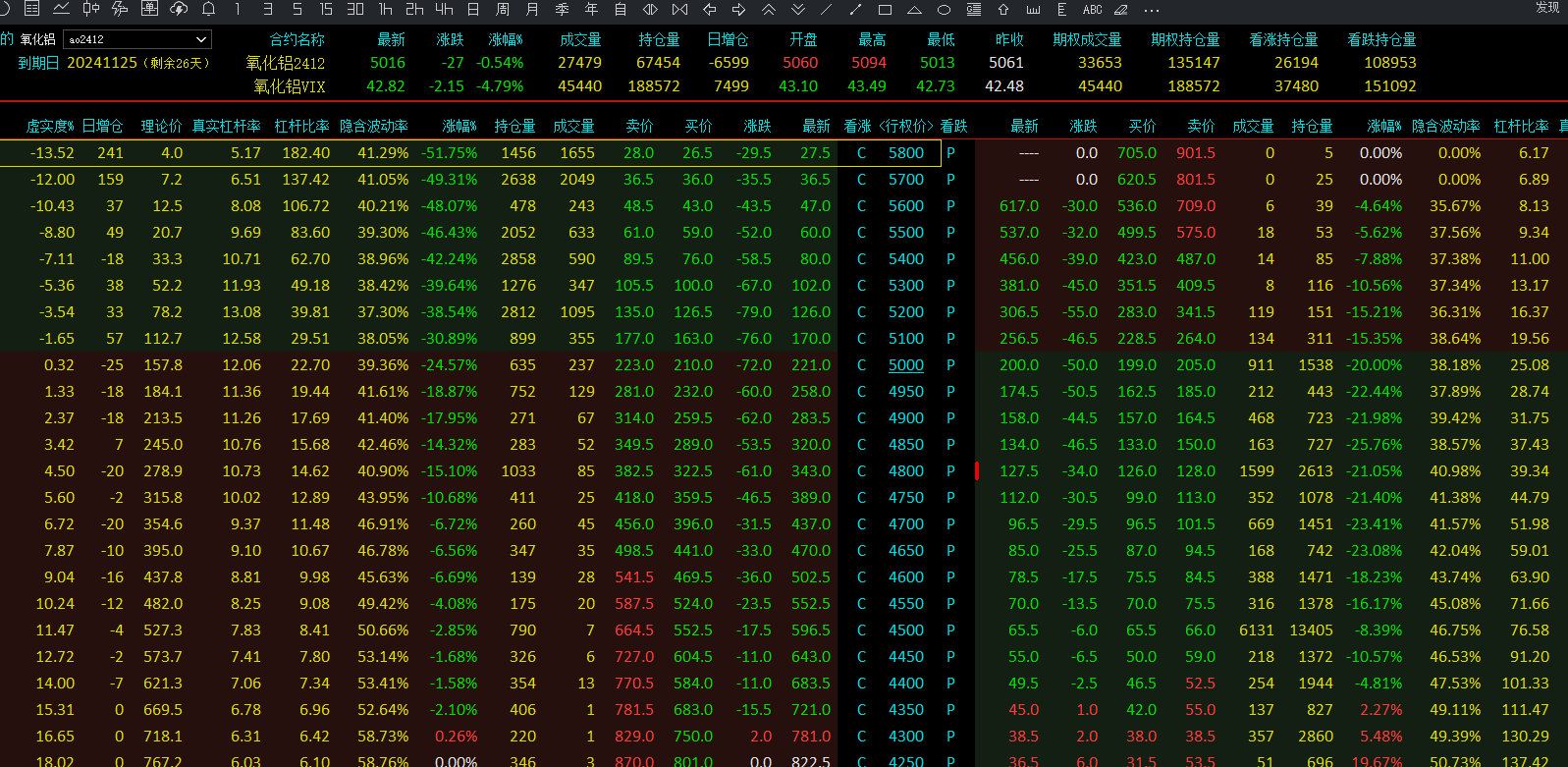Open the more tools ellipsis
Viewport: 1568px width, 767px height.
(1151, 10)
